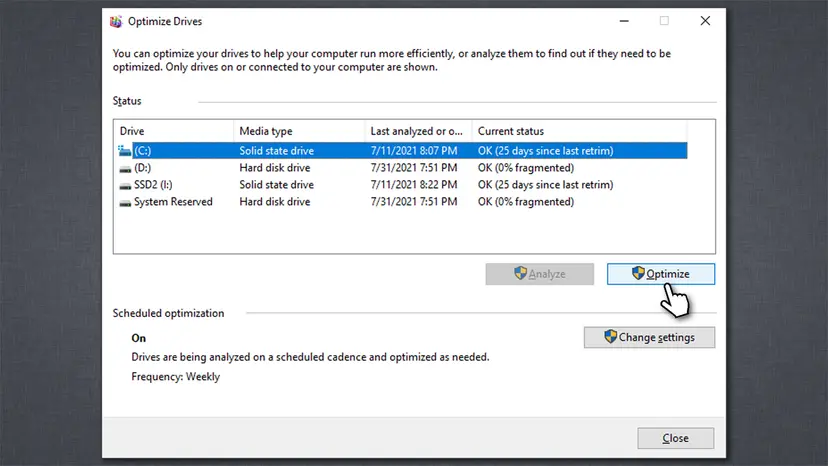The height and width of the screenshot is (466, 828).
Task: Click the date 7/11/2021 8:22 PM
Action: pos(414,184)
